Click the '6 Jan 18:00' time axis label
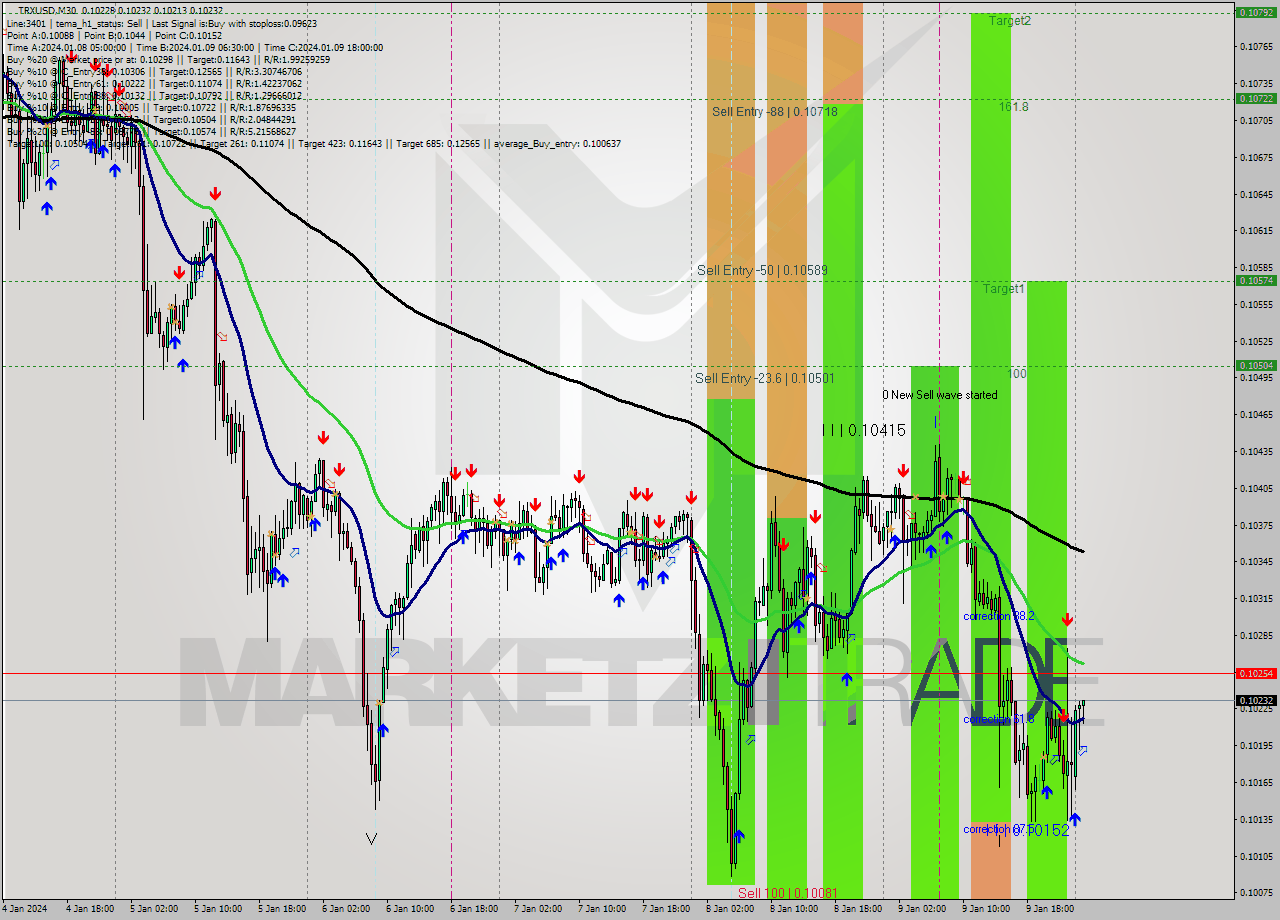 tap(474, 909)
